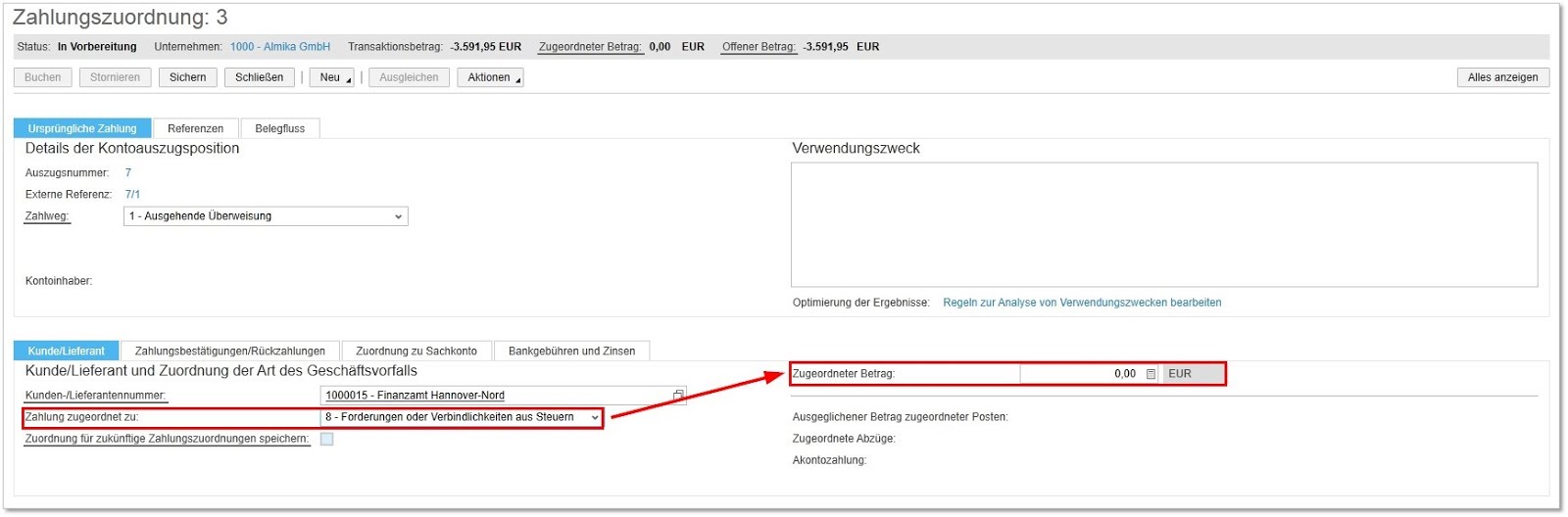Open the Aktionen menu
The height and width of the screenshot is (517, 1568).
point(490,77)
